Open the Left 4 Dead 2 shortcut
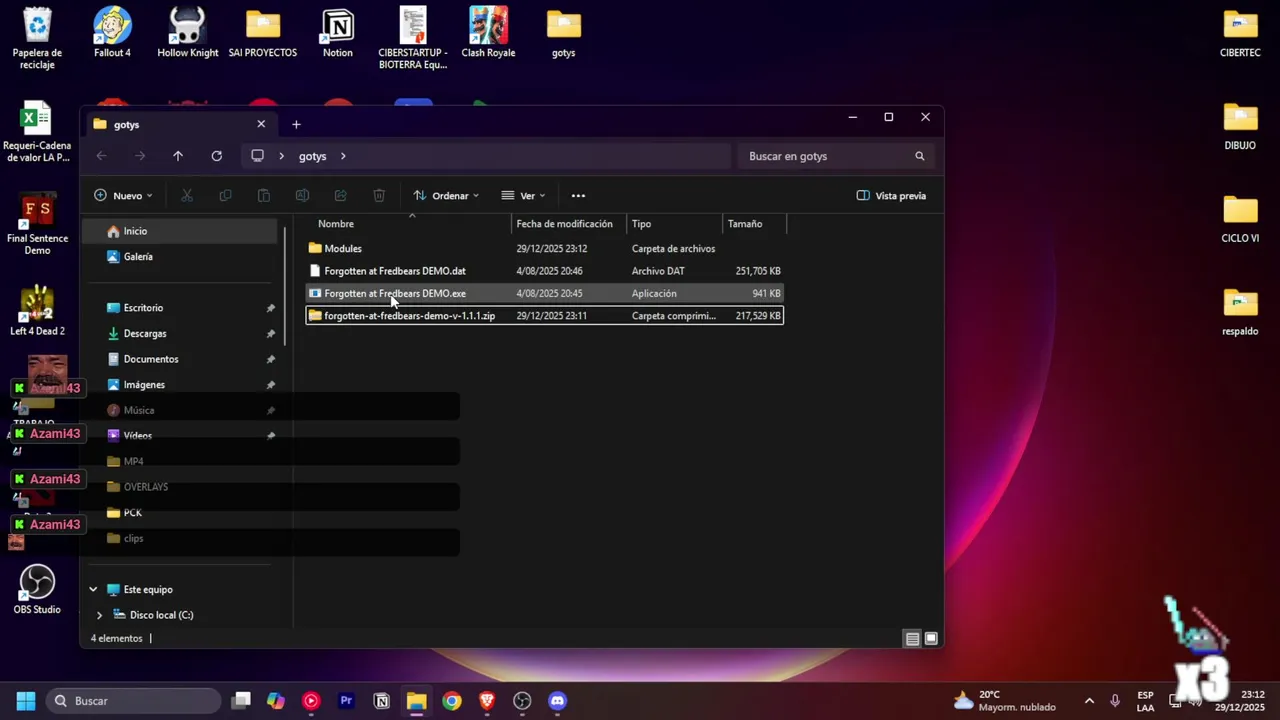The image size is (1280, 720). 37,311
